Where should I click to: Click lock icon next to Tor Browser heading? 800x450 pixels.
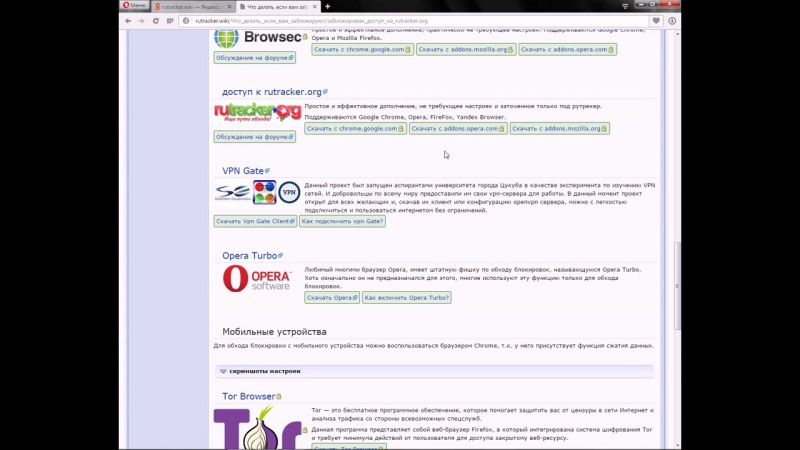(x=279, y=396)
